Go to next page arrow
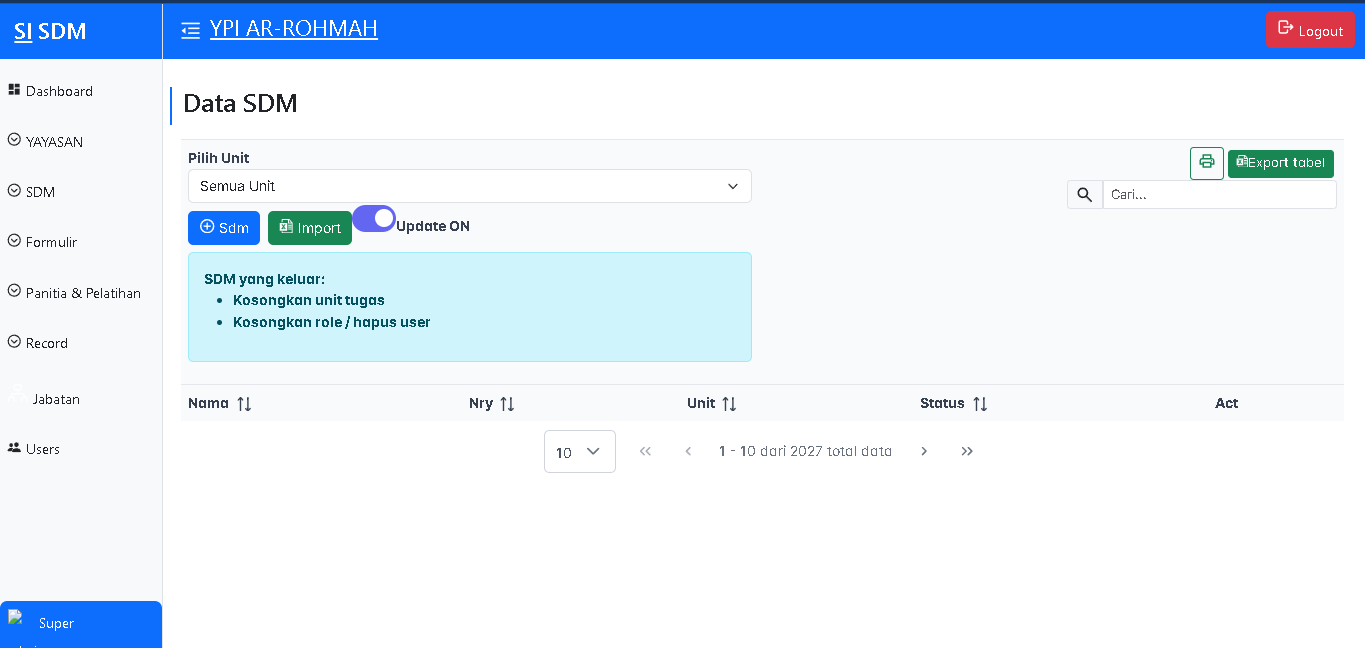 click(924, 452)
